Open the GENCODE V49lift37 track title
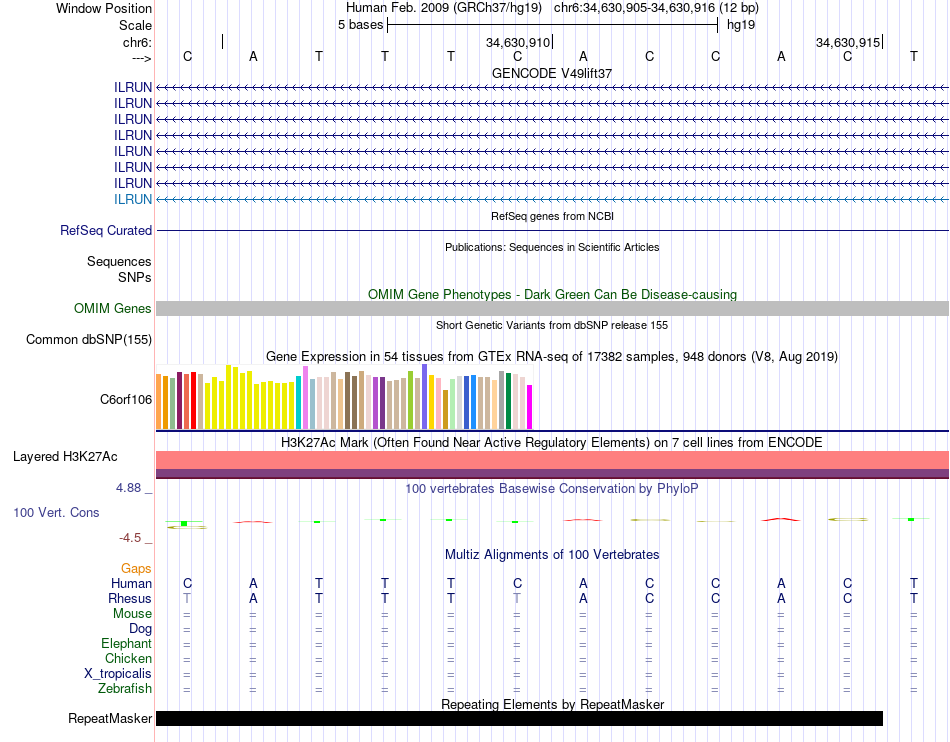Screen dimensions: 950x742 552,73
